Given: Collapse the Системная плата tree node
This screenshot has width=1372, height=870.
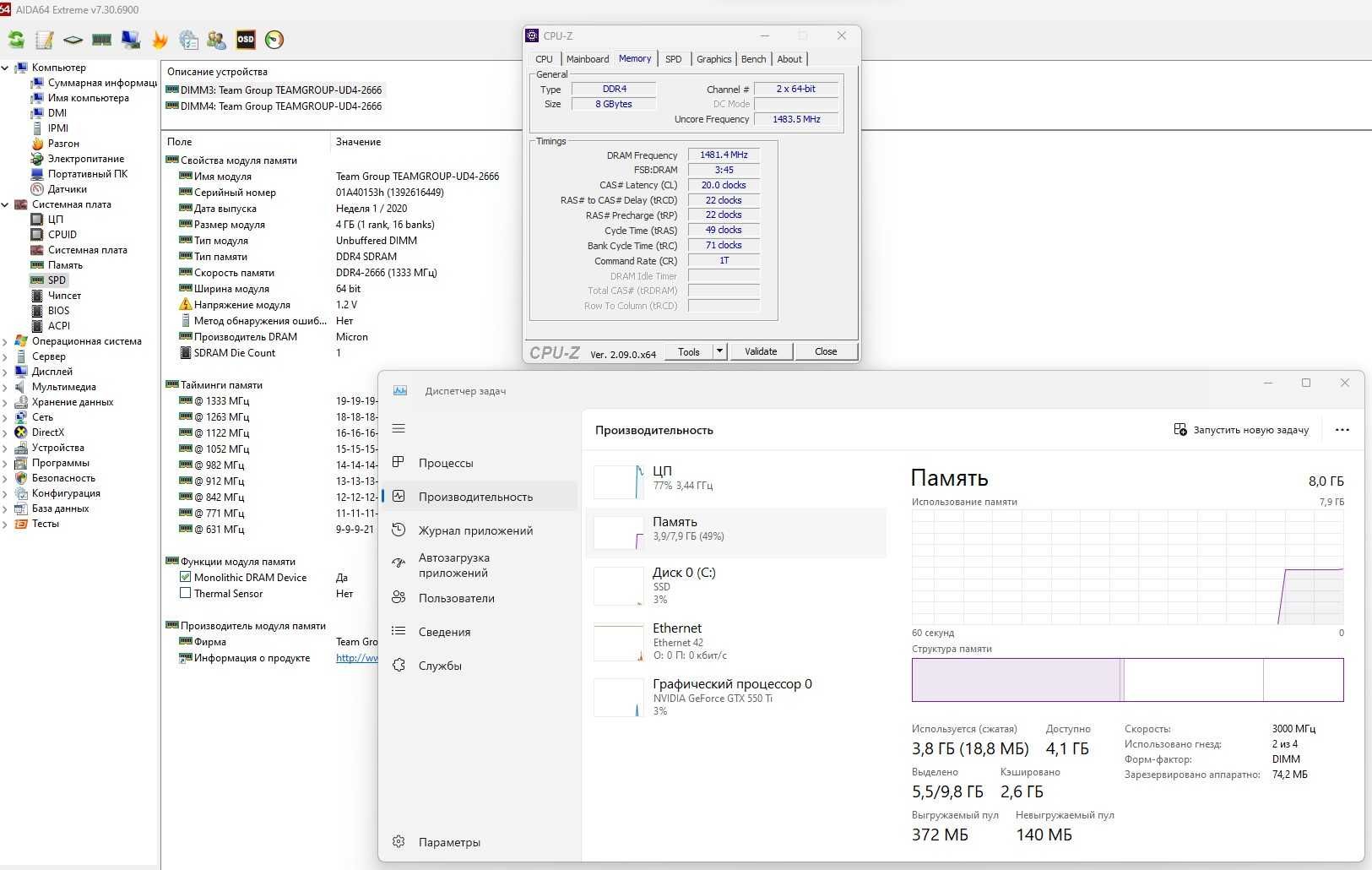Looking at the screenshot, I should coord(6,204).
